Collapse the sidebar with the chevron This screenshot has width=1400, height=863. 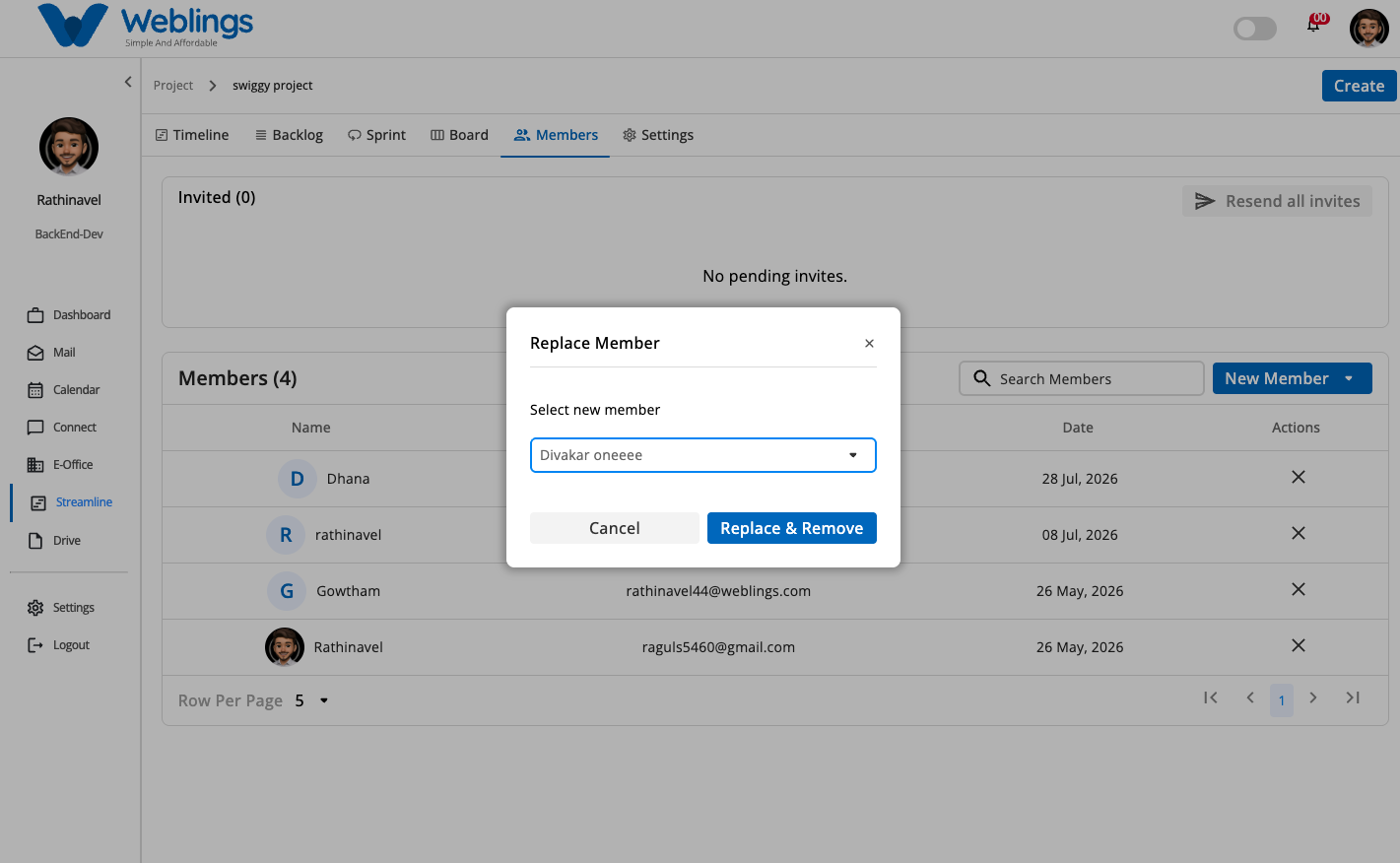pos(128,82)
